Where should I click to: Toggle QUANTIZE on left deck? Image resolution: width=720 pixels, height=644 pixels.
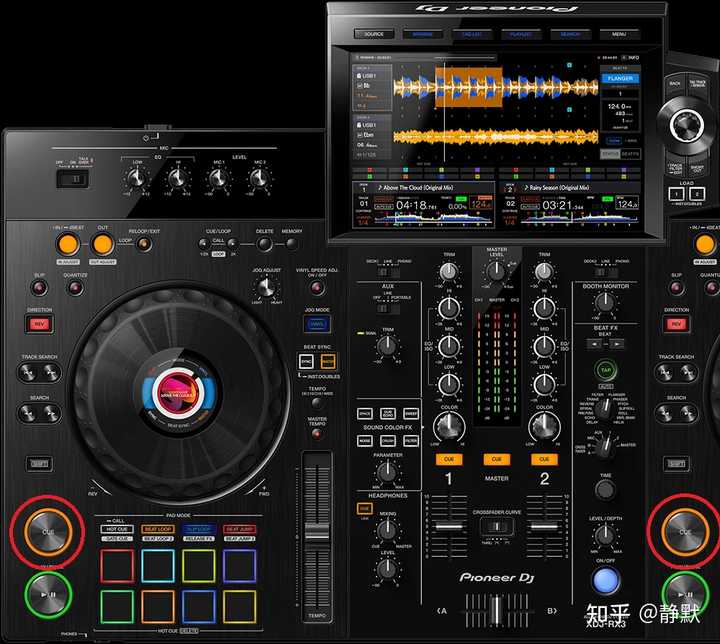click(75, 288)
